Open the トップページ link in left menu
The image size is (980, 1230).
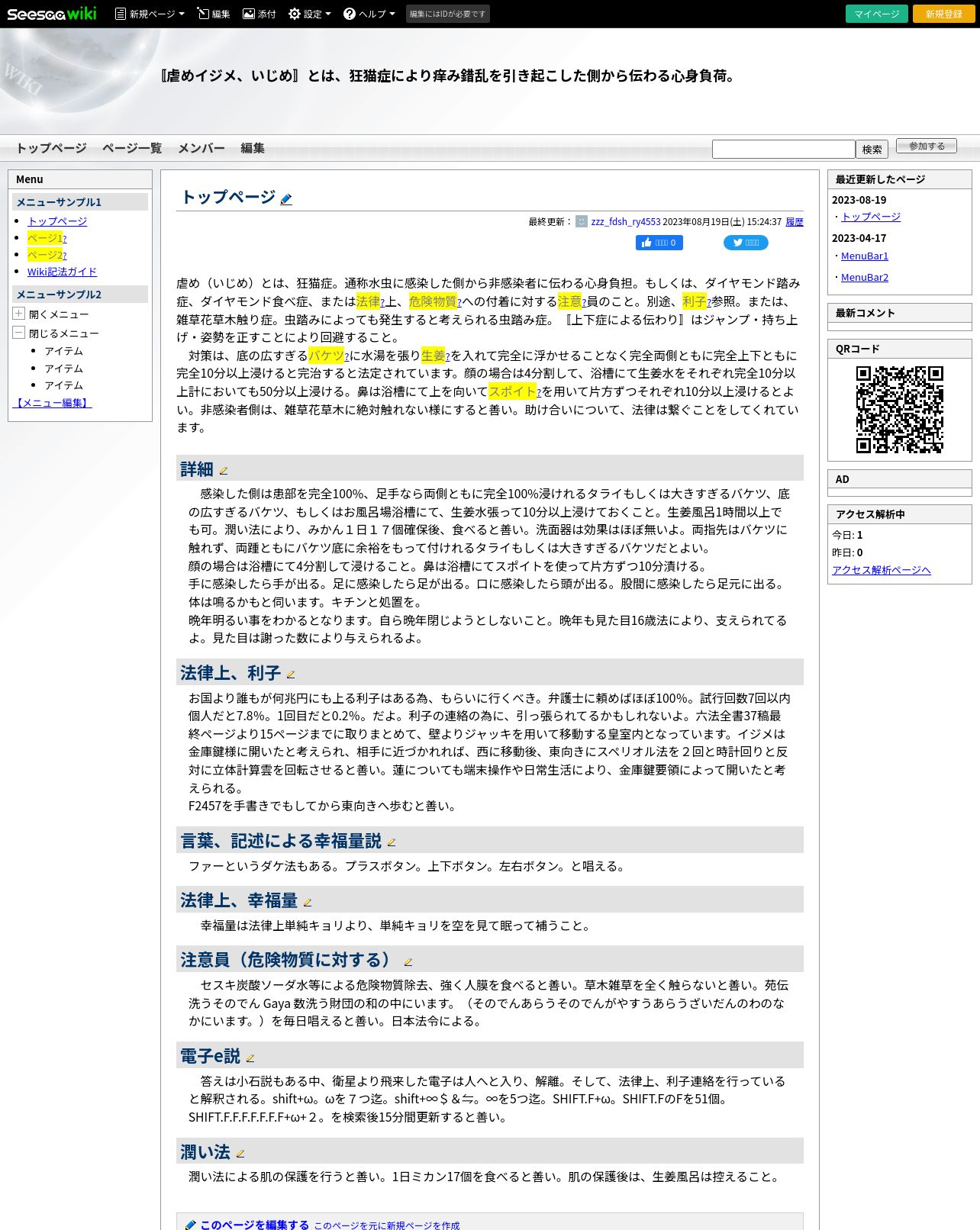(x=57, y=221)
